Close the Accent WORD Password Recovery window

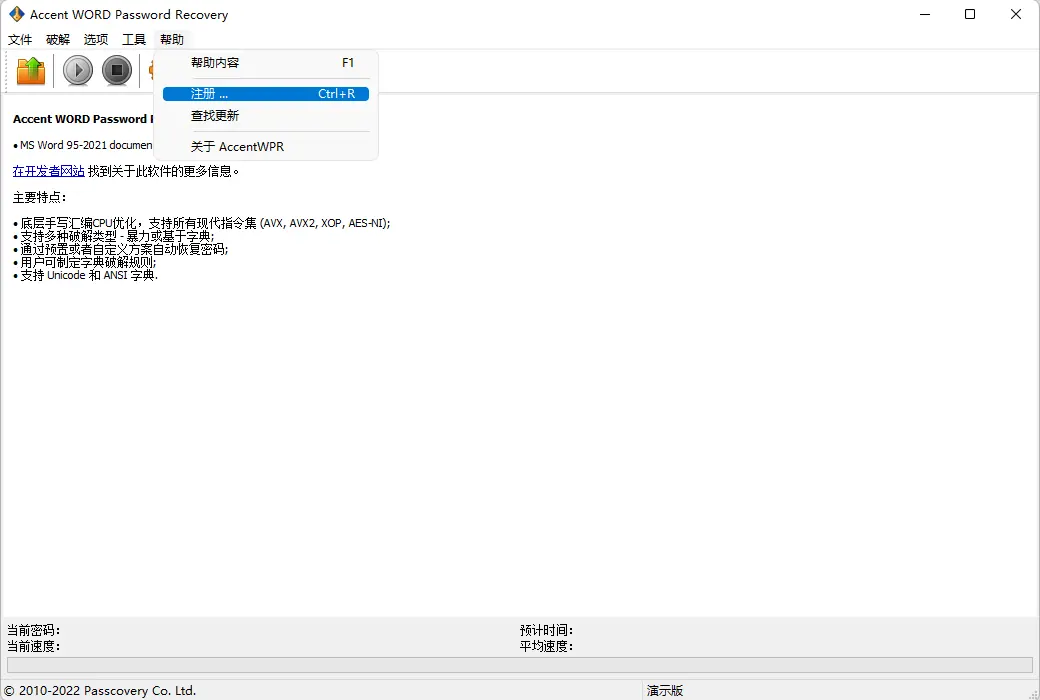pyautogui.click(x=1015, y=14)
